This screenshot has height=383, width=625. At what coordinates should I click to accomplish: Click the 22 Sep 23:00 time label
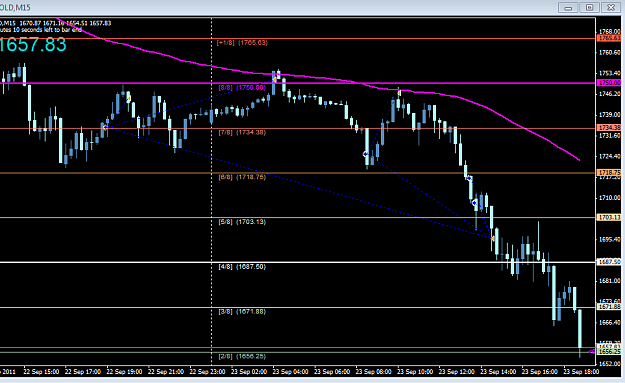tap(207, 371)
